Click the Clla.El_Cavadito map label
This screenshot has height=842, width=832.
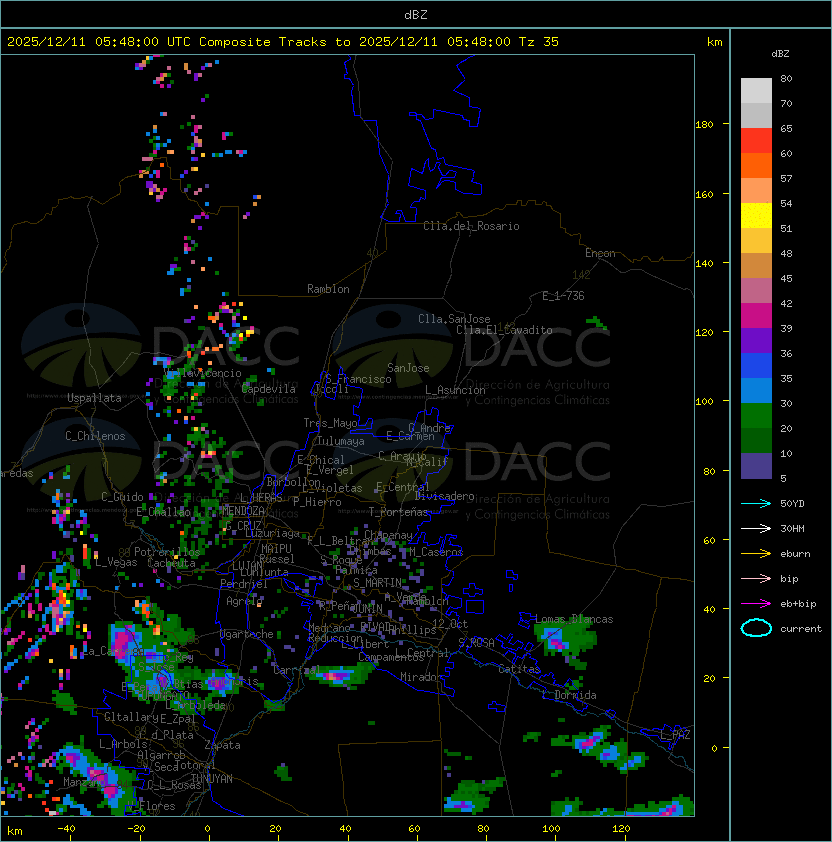[x=504, y=330]
